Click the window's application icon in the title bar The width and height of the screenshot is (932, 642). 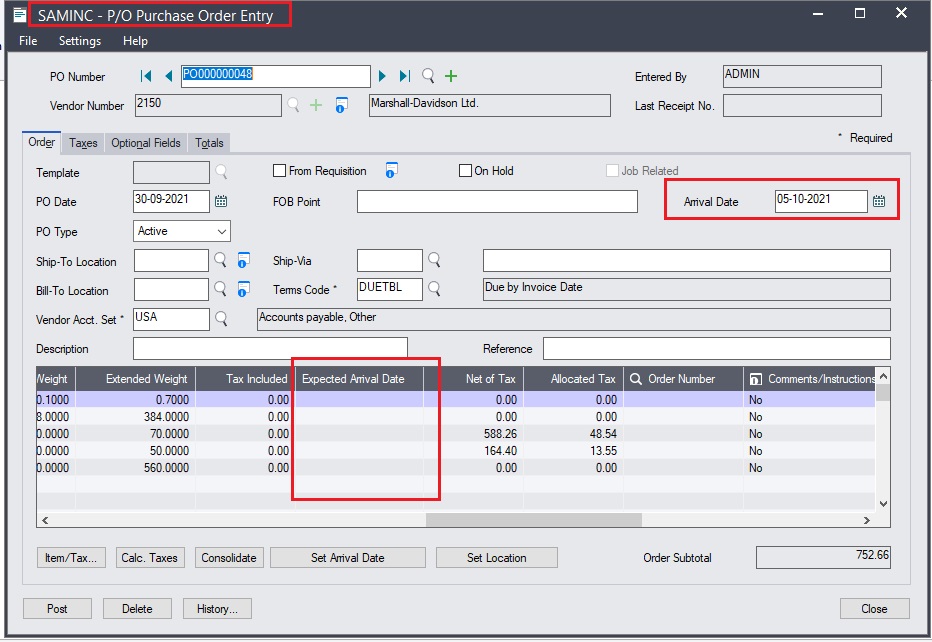[20, 14]
